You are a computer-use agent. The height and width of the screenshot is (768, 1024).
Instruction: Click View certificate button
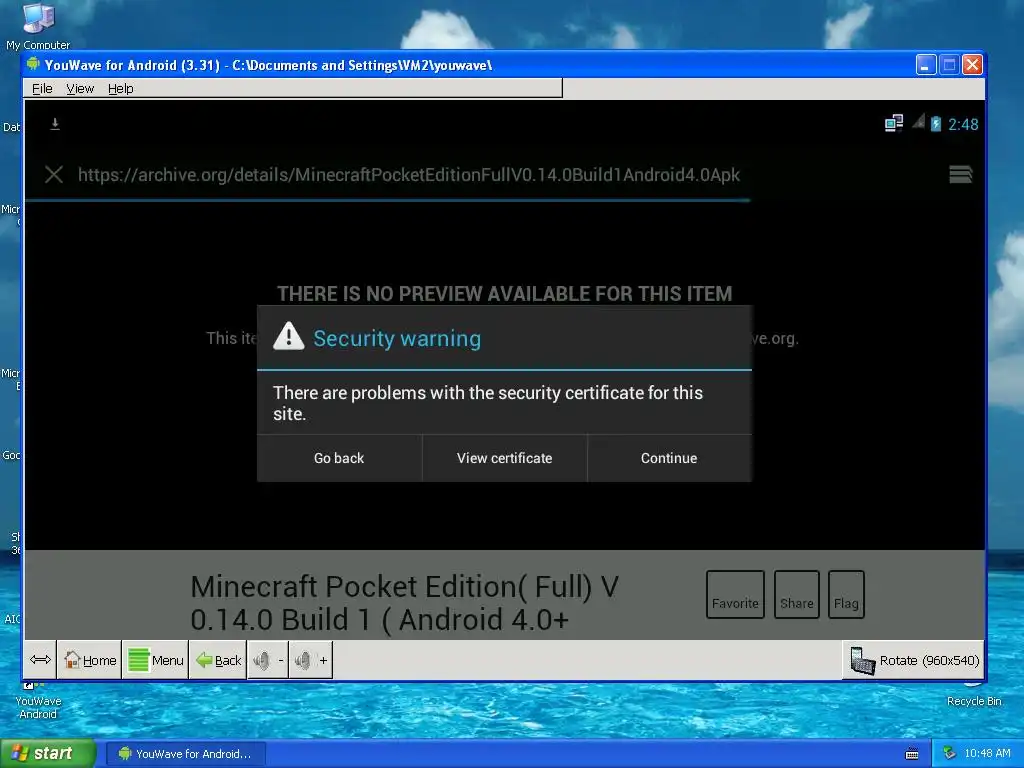coord(504,458)
